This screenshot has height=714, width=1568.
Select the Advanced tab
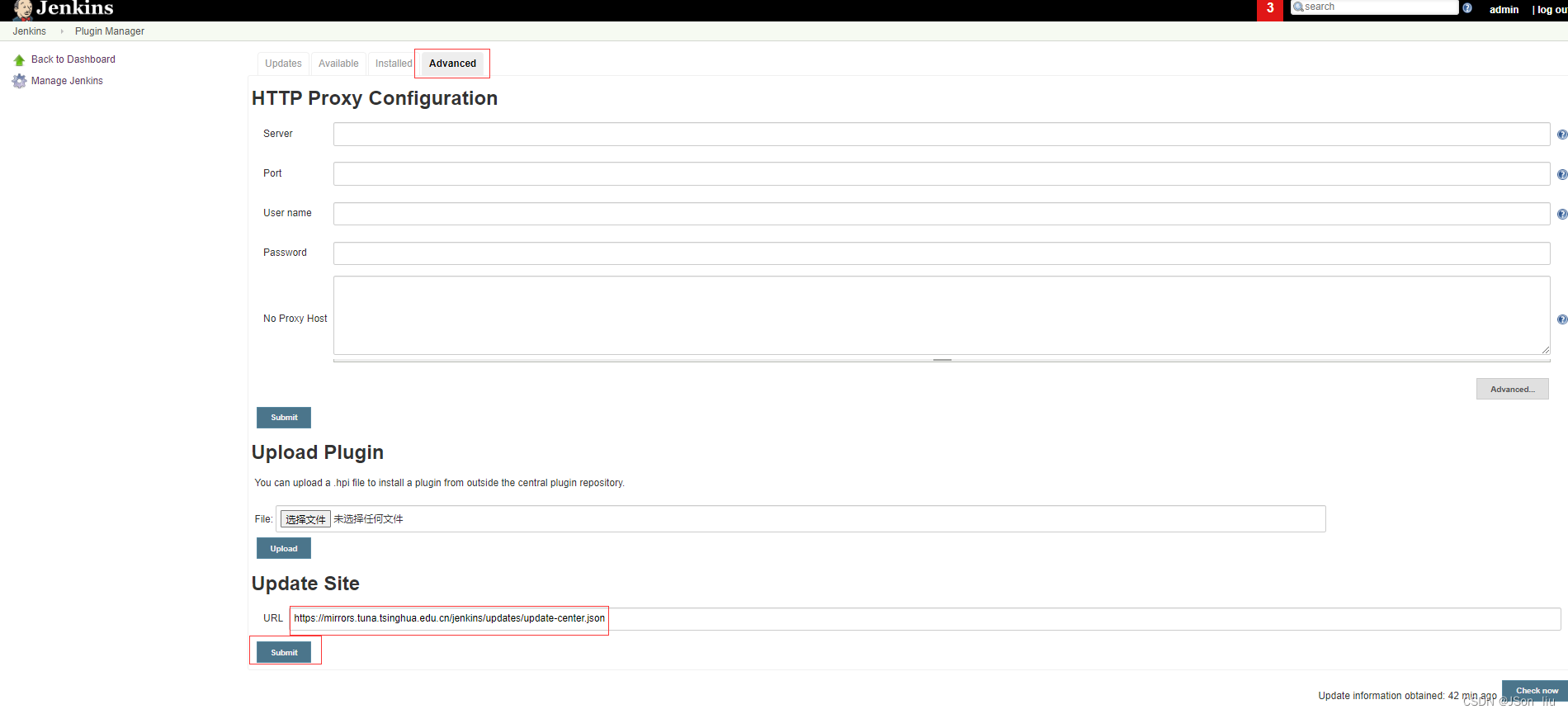click(x=452, y=64)
